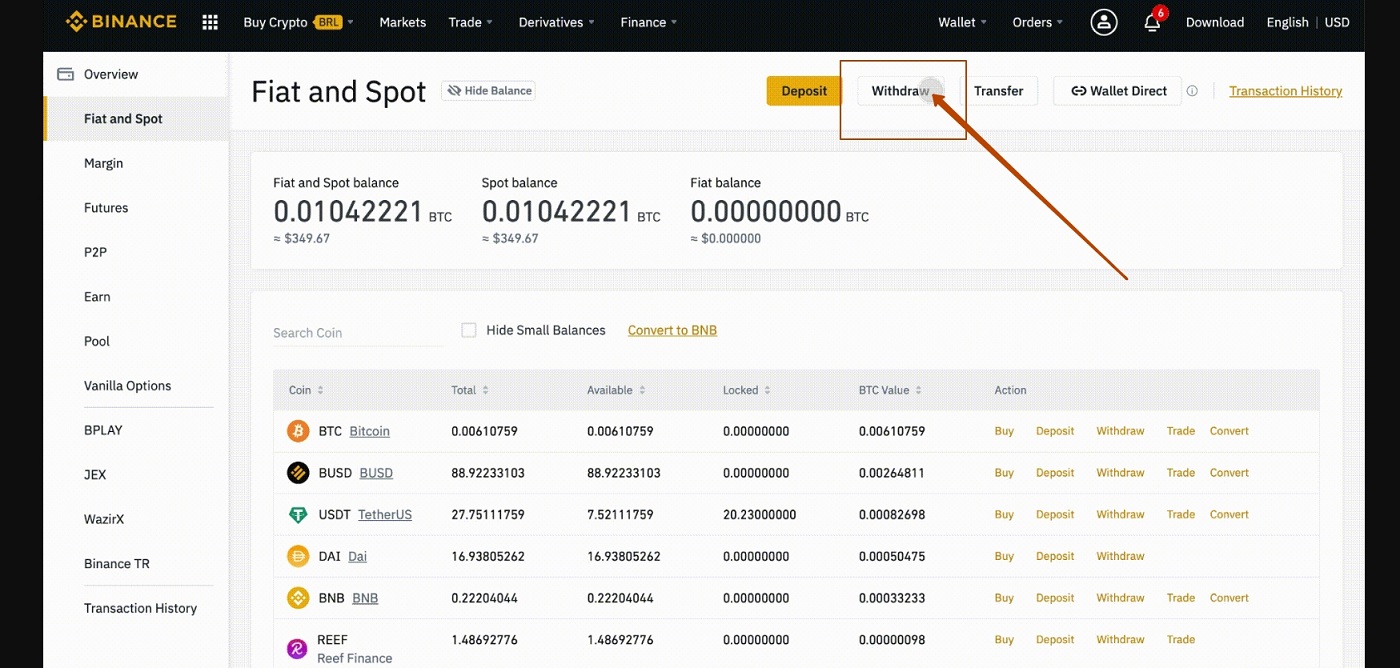Click the yellow Deposit button
The image size is (1400, 668).
tap(804, 91)
